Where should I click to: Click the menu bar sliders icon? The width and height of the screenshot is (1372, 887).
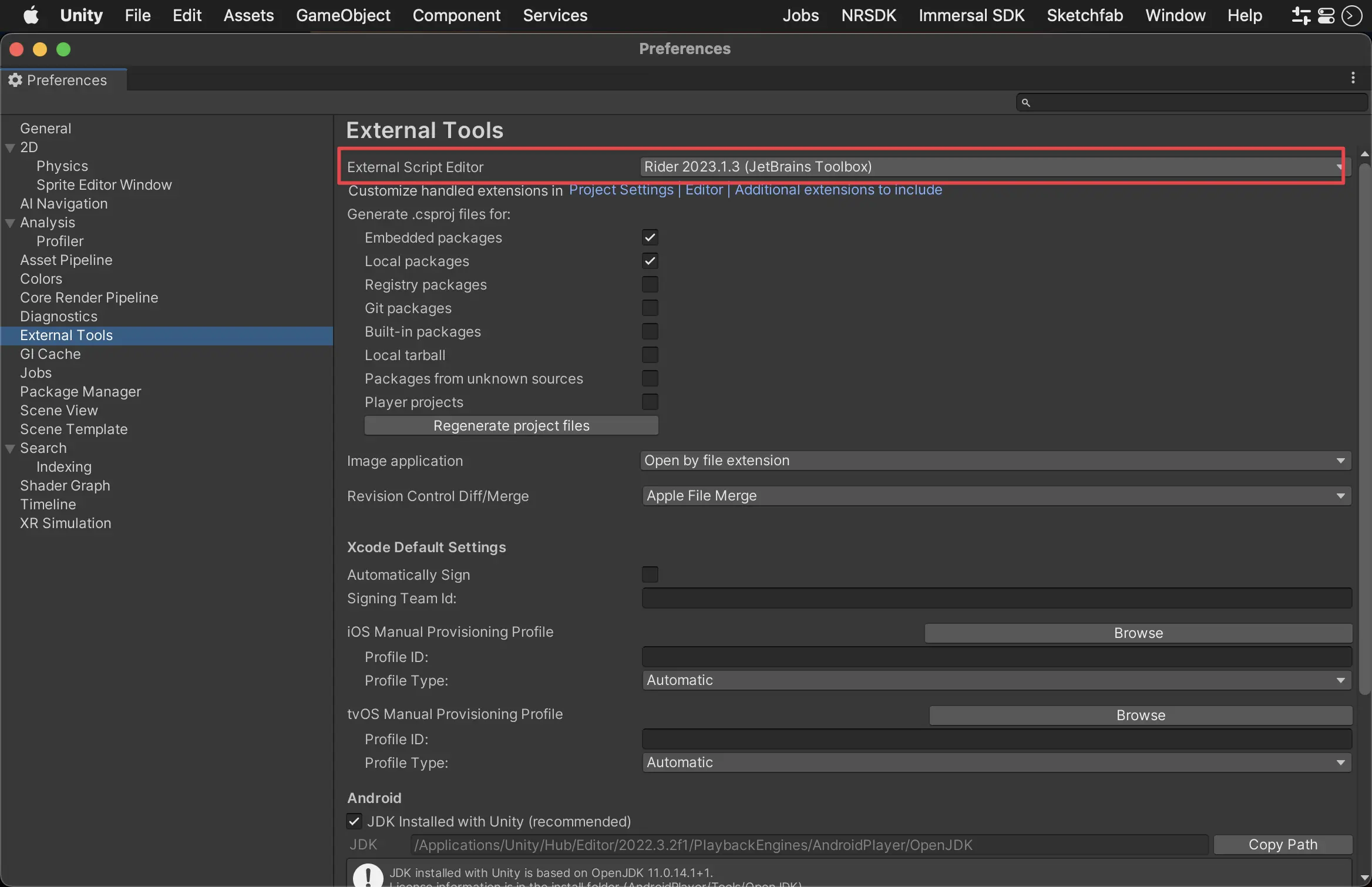pos(1301,15)
